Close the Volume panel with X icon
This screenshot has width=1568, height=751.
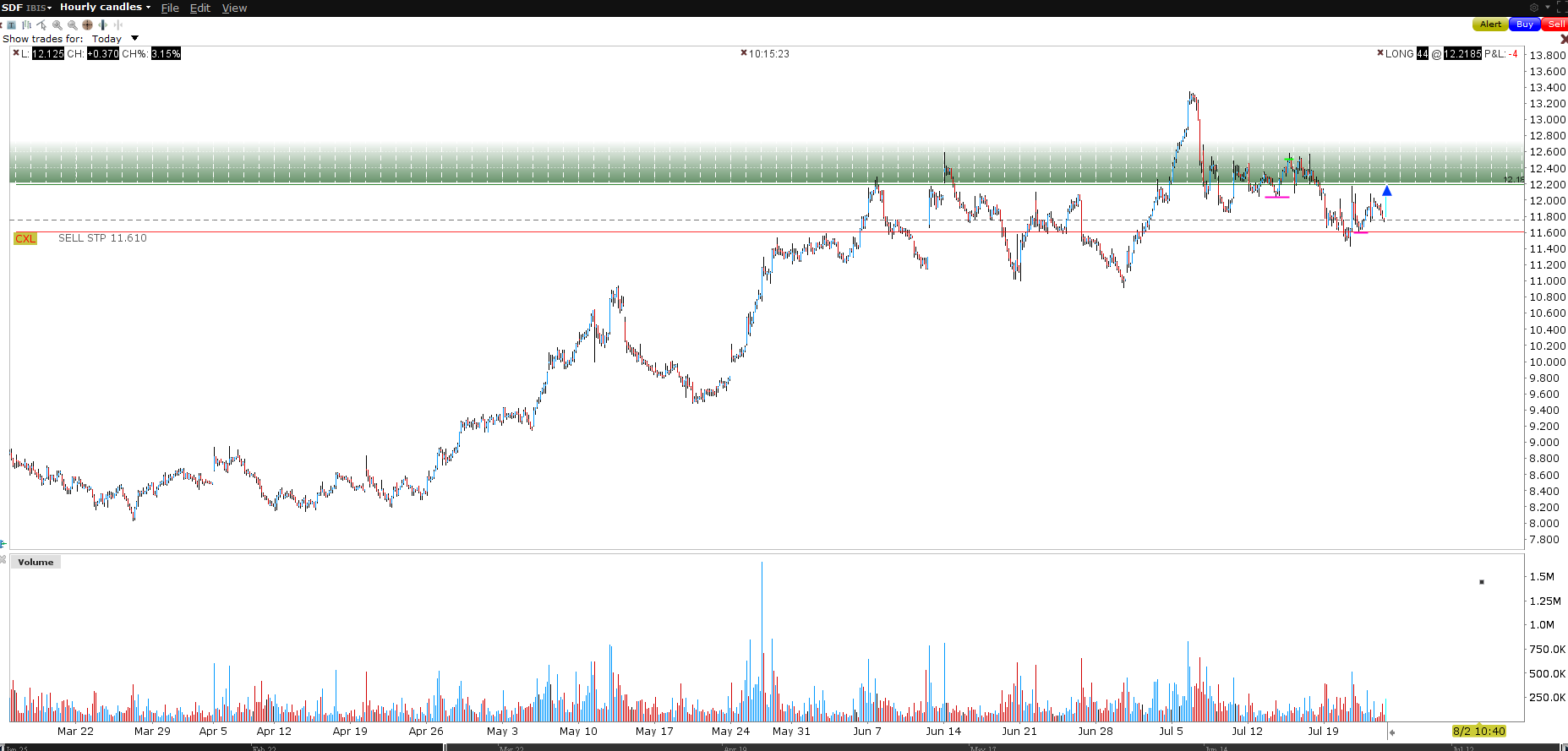[x=3, y=559]
